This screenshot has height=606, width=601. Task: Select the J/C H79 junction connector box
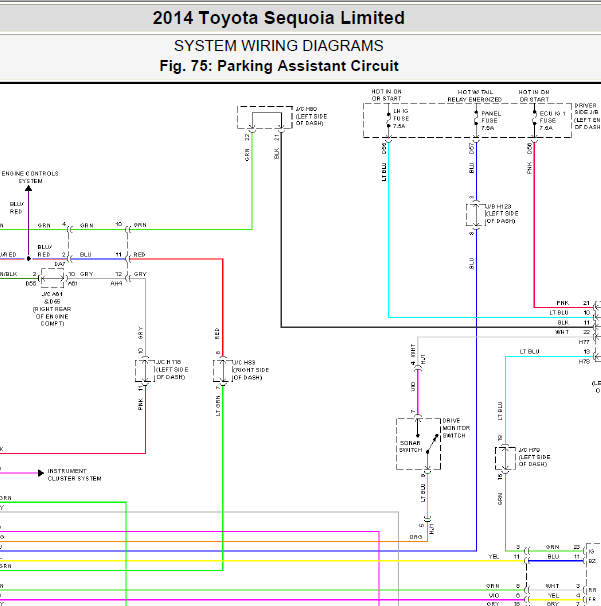[x=505, y=458]
